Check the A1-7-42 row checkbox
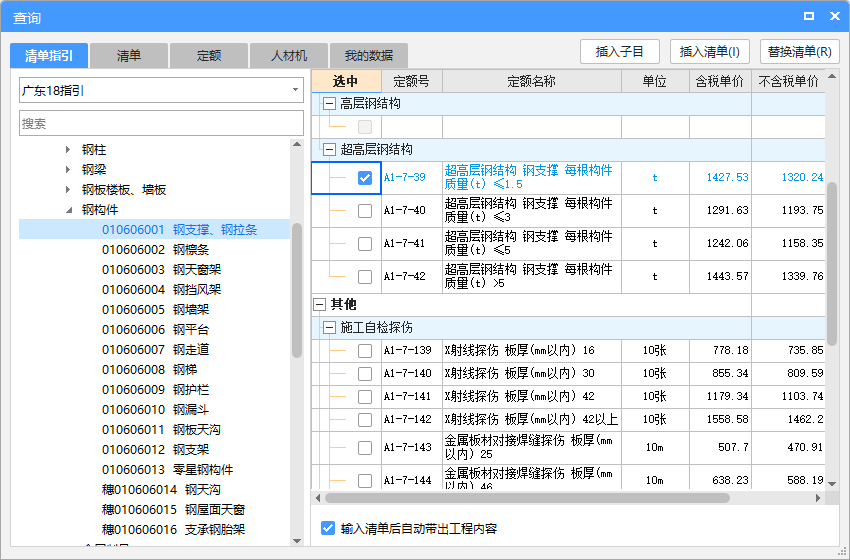Viewport: 850px width, 560px height. click(365, 277)
